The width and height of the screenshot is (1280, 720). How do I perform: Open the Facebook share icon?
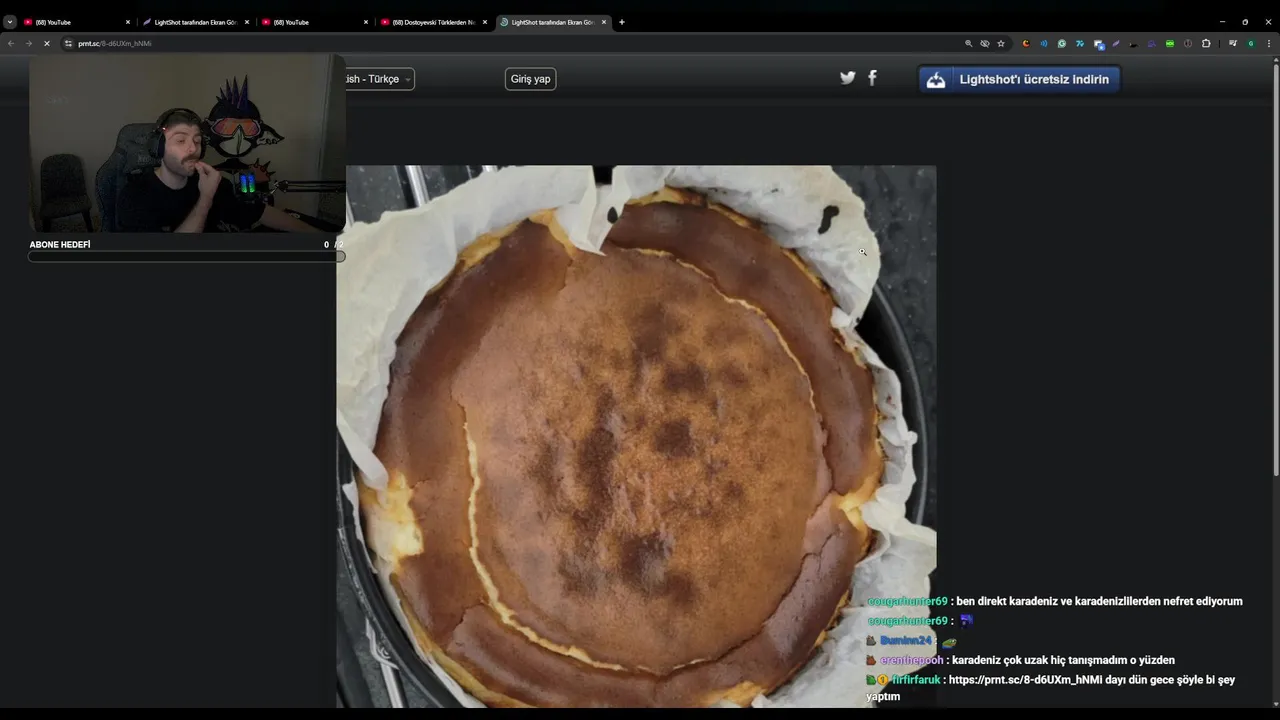coord(872,78)
